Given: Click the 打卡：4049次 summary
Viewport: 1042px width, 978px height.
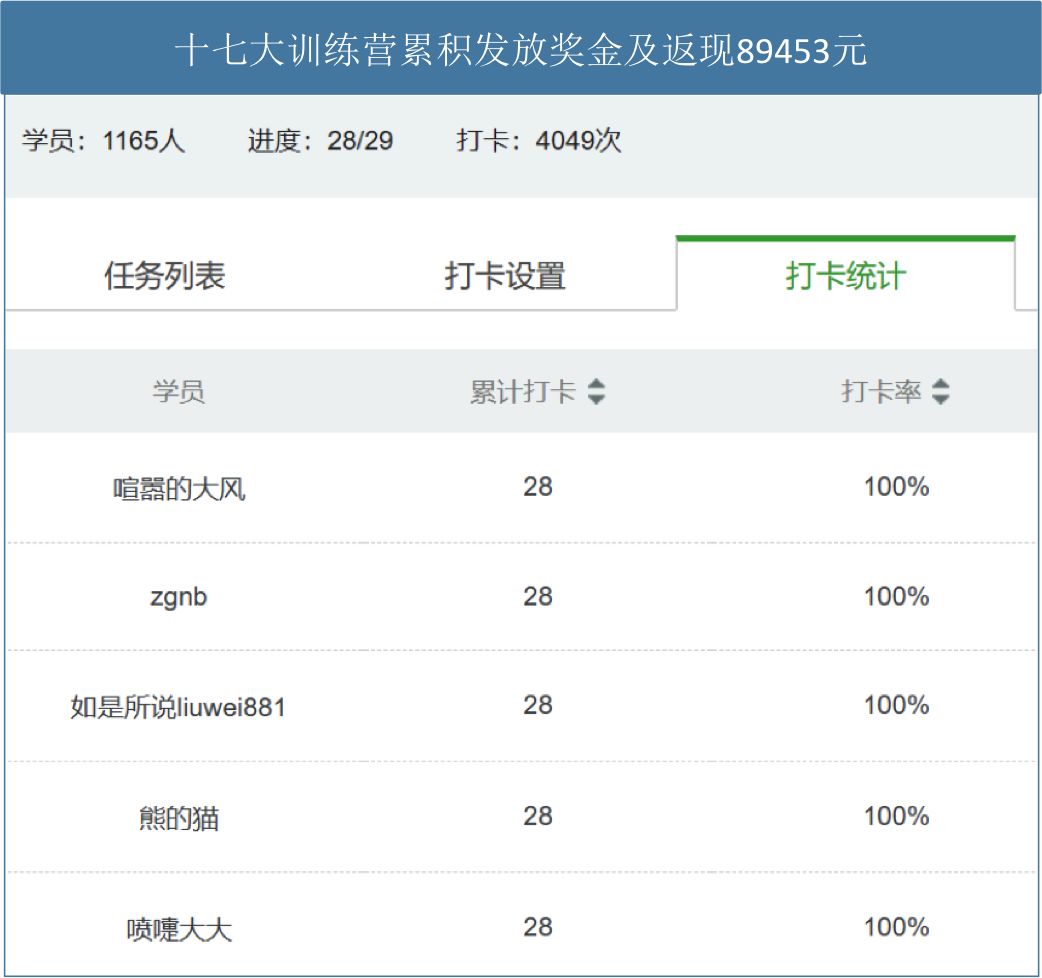Looking at the screenshot, I should [539, 141].
